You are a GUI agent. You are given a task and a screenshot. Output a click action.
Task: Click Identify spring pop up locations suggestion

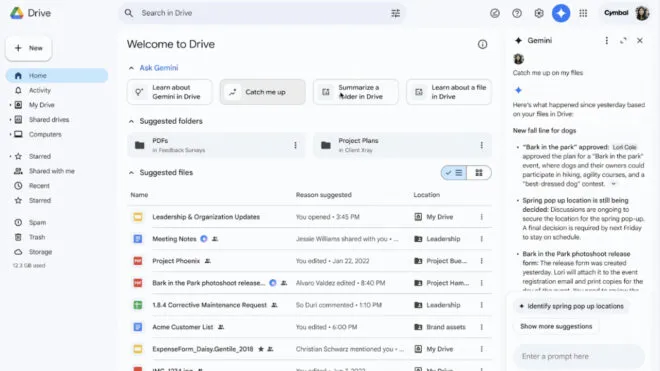point(571,306)
